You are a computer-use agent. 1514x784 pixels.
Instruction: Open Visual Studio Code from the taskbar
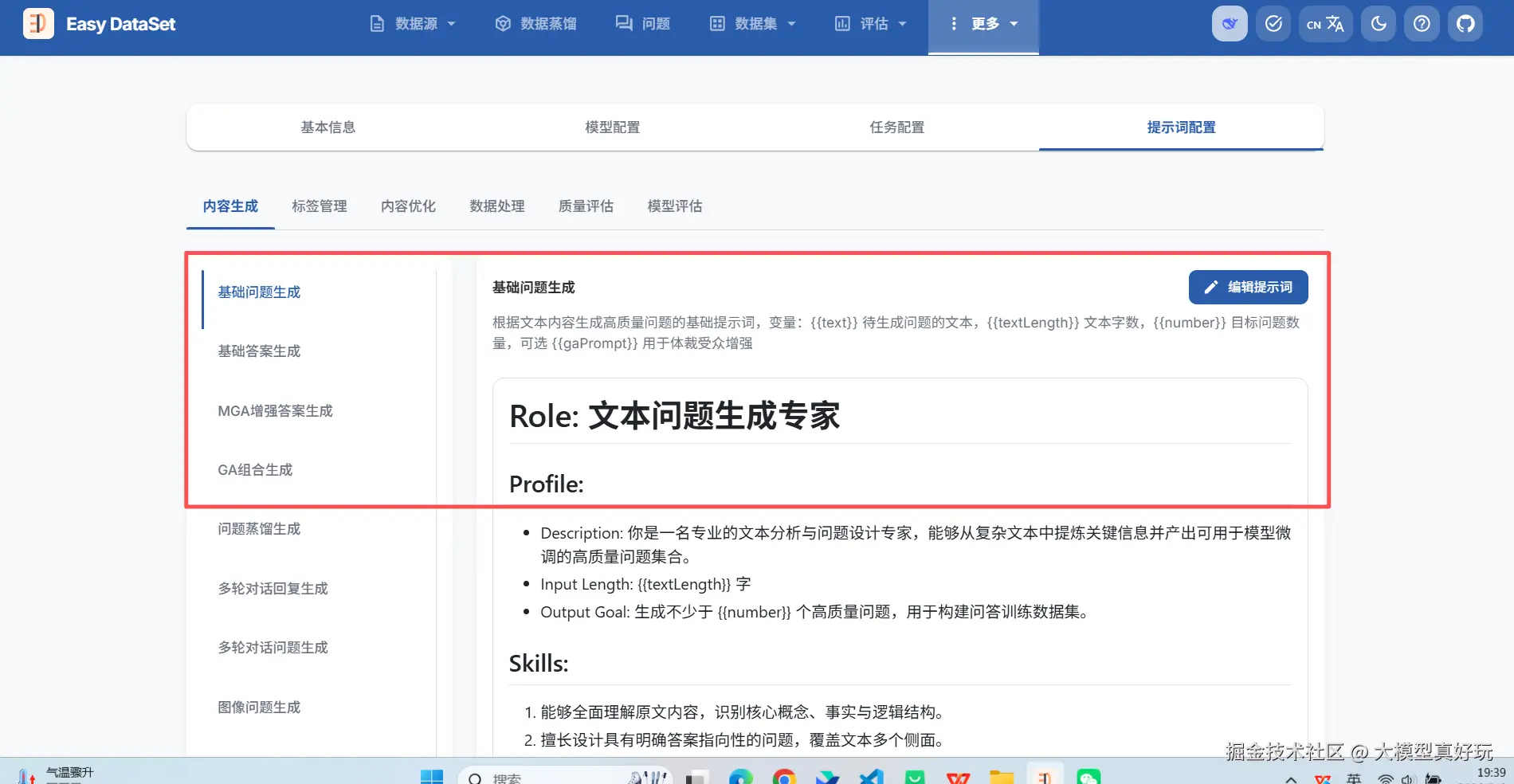871,778
